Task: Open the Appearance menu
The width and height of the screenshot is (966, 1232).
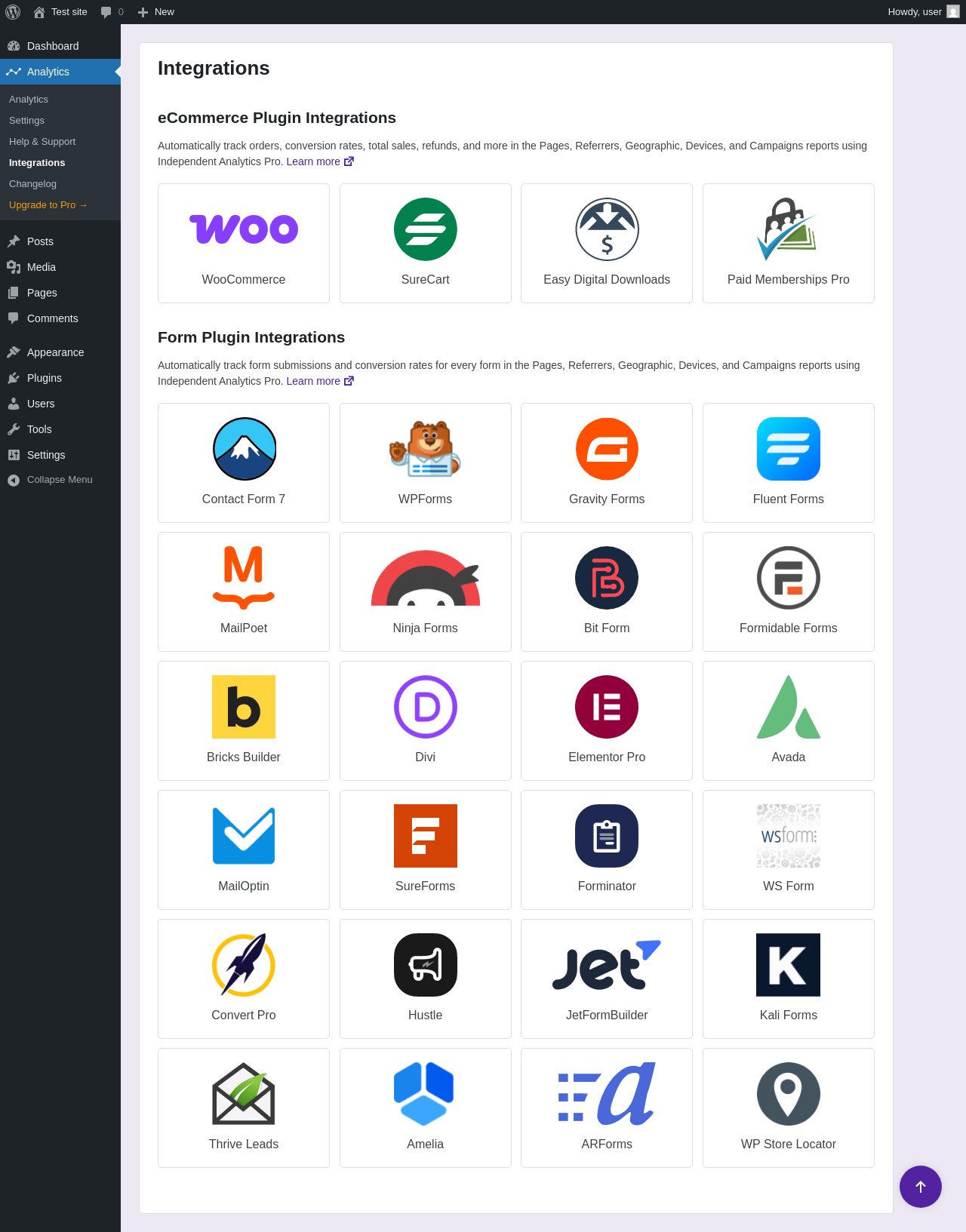Action: (60, 352)
